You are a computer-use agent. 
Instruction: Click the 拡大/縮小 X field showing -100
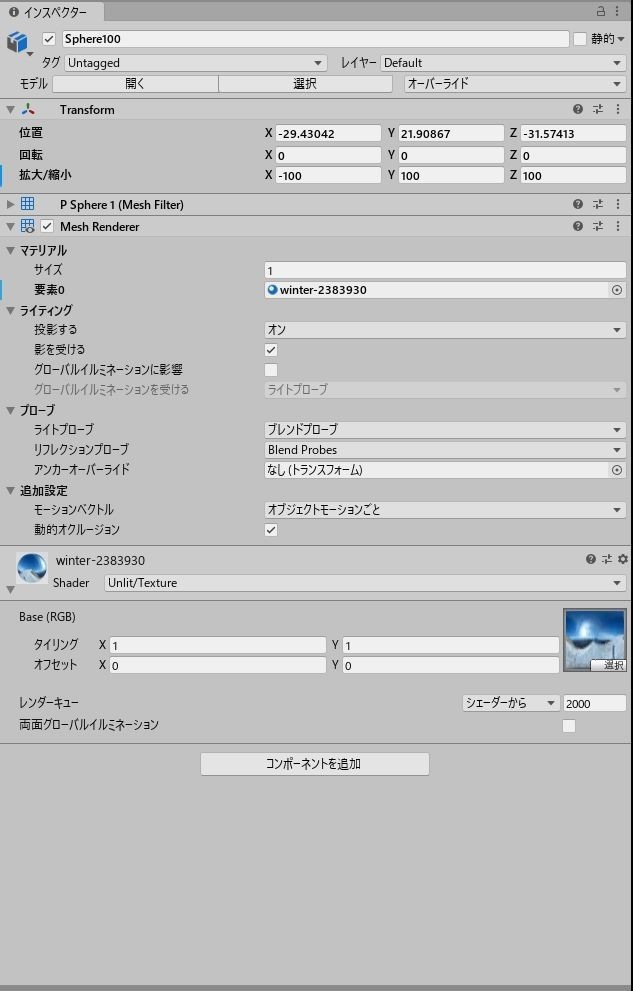click(328, 176)
